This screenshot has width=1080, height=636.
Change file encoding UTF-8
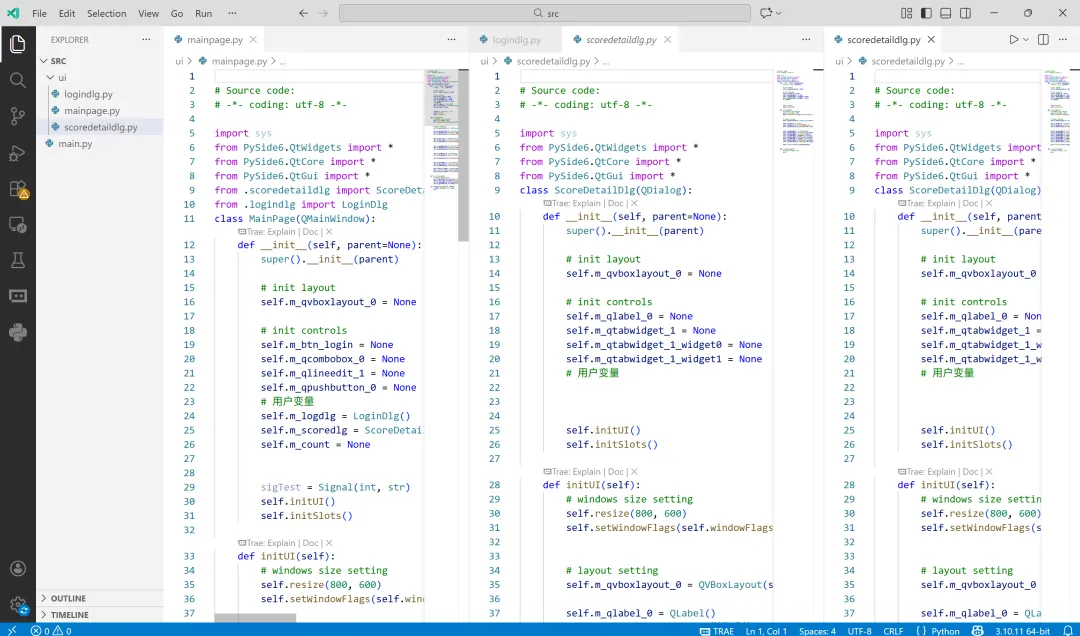point(859,630)
